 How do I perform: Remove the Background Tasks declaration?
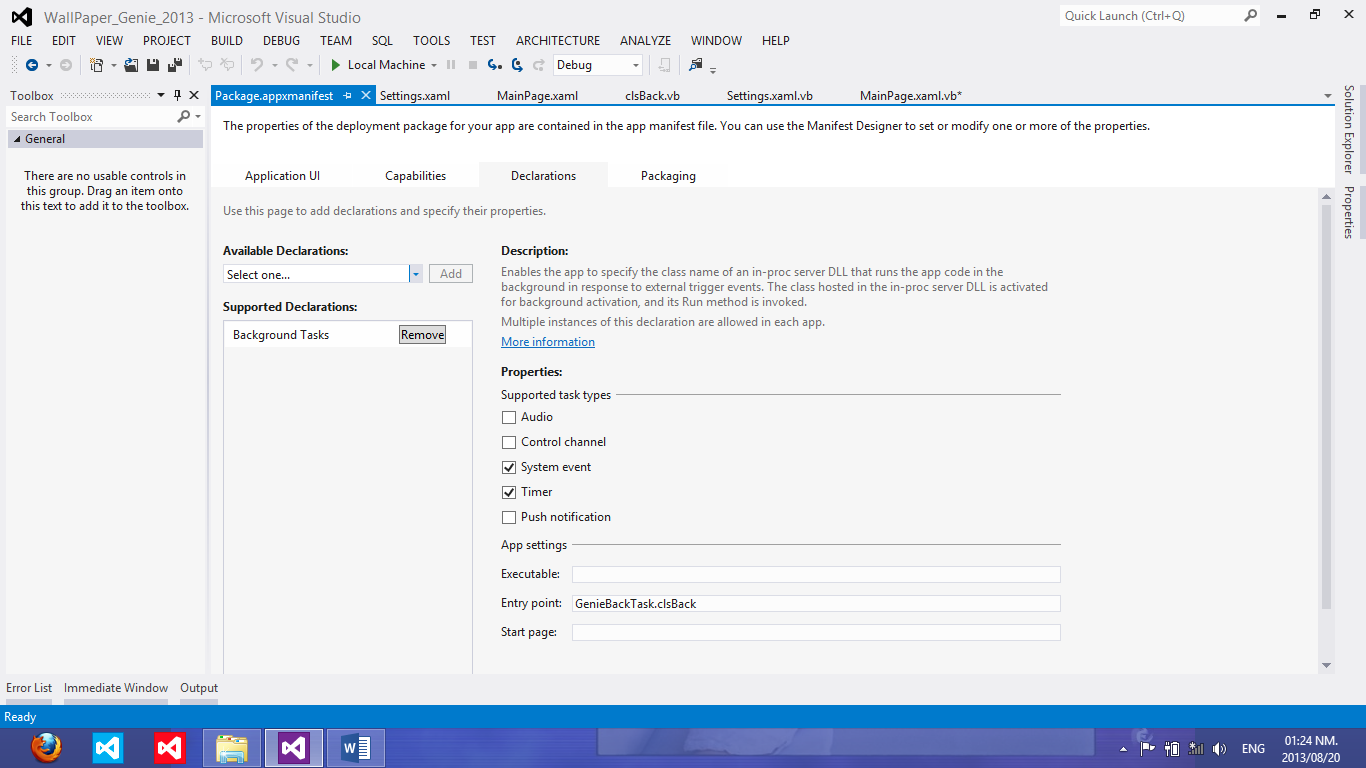[x=422, y=335]
